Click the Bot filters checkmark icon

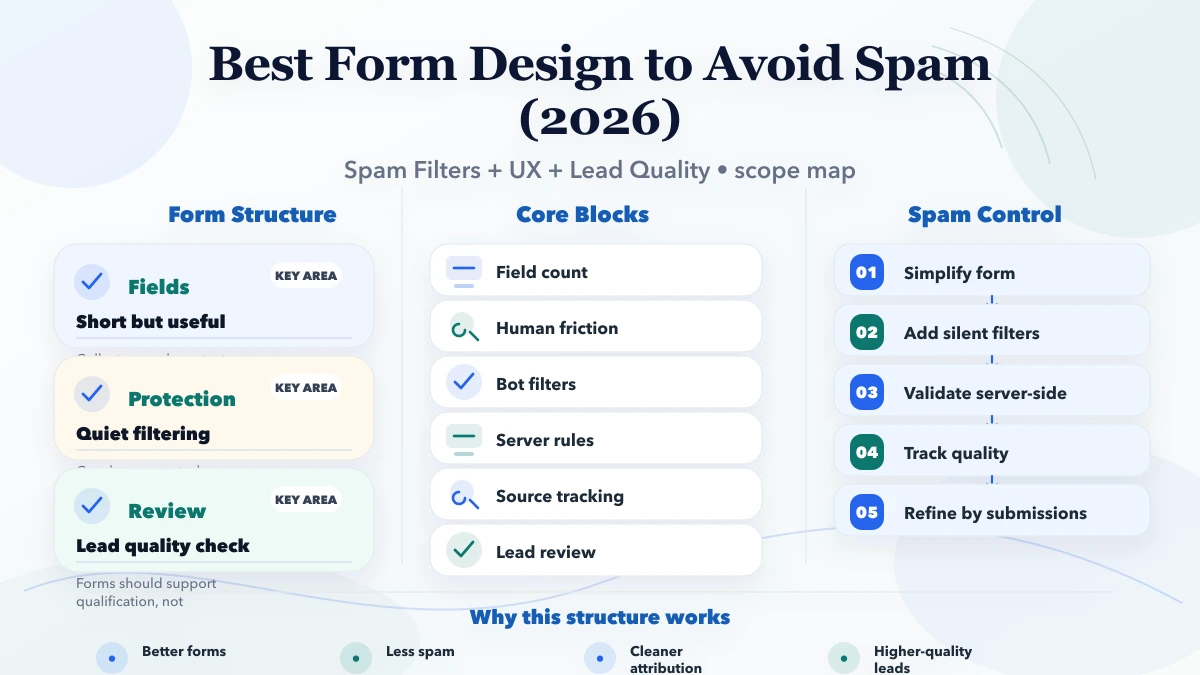tap(464, 384)
